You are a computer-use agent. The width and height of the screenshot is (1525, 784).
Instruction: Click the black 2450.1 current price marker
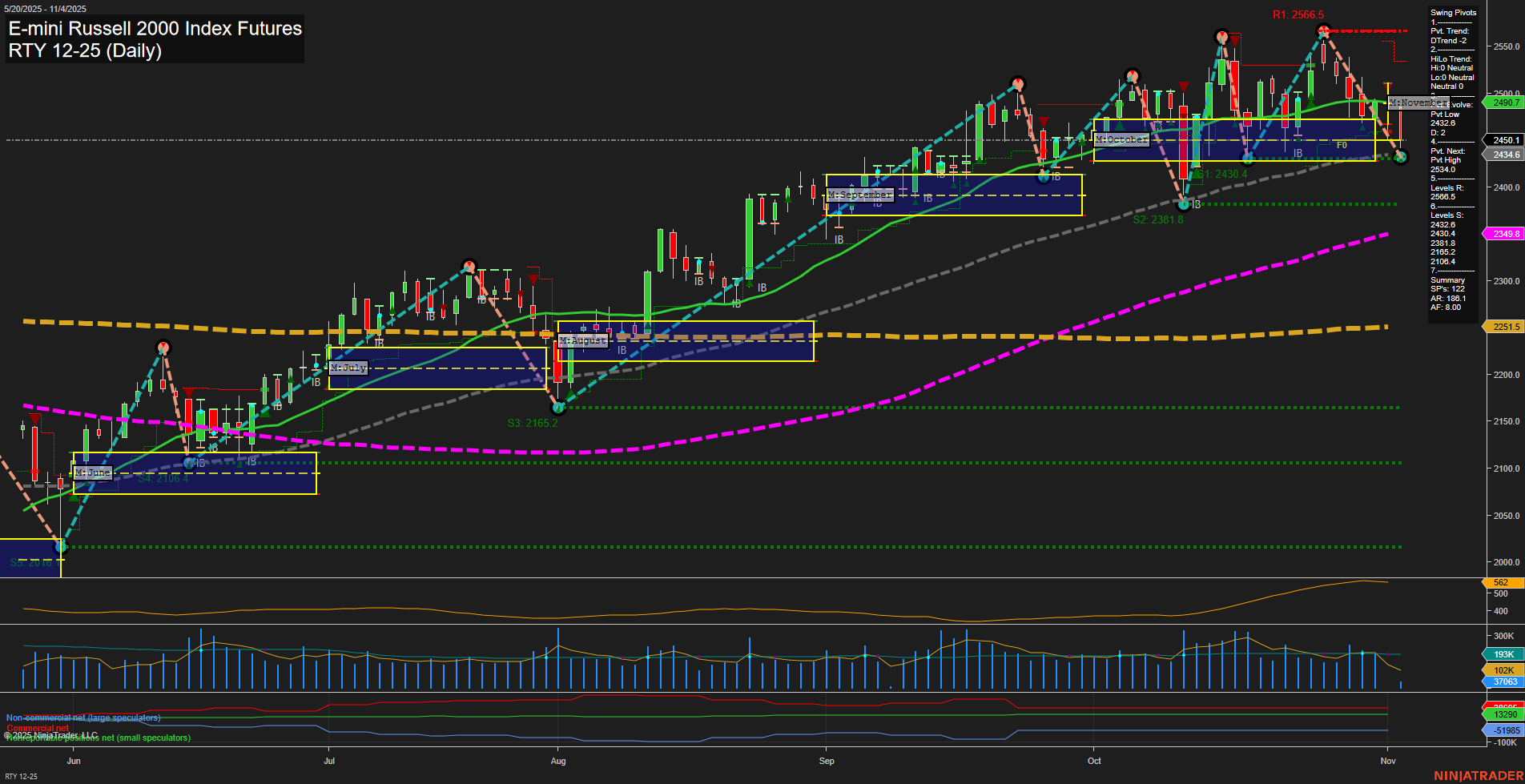1504,140
